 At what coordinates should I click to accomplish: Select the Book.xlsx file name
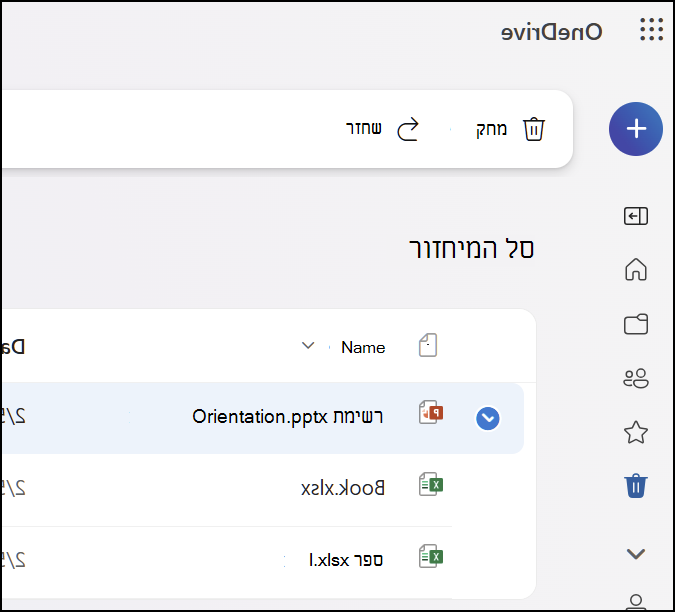tap(343, 488)
